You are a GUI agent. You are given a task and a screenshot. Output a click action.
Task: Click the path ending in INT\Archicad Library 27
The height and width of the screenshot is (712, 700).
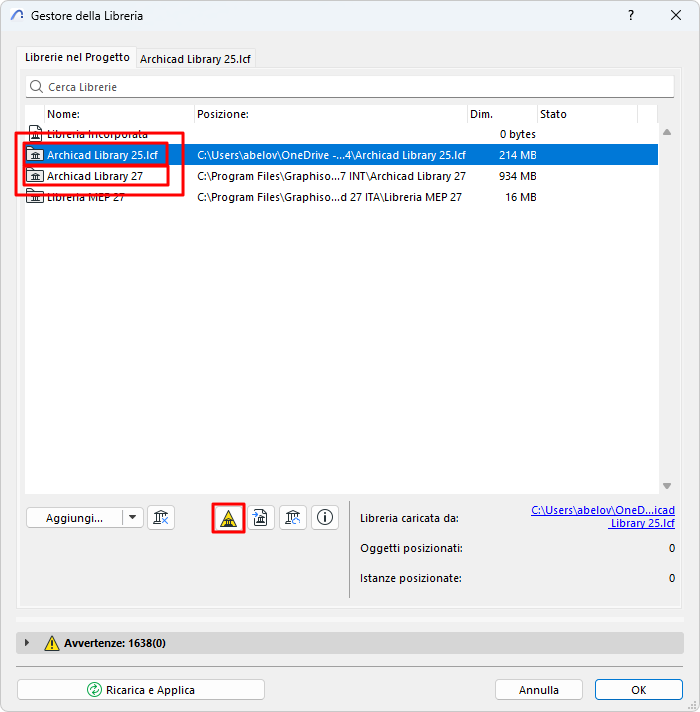coord(331,176)
